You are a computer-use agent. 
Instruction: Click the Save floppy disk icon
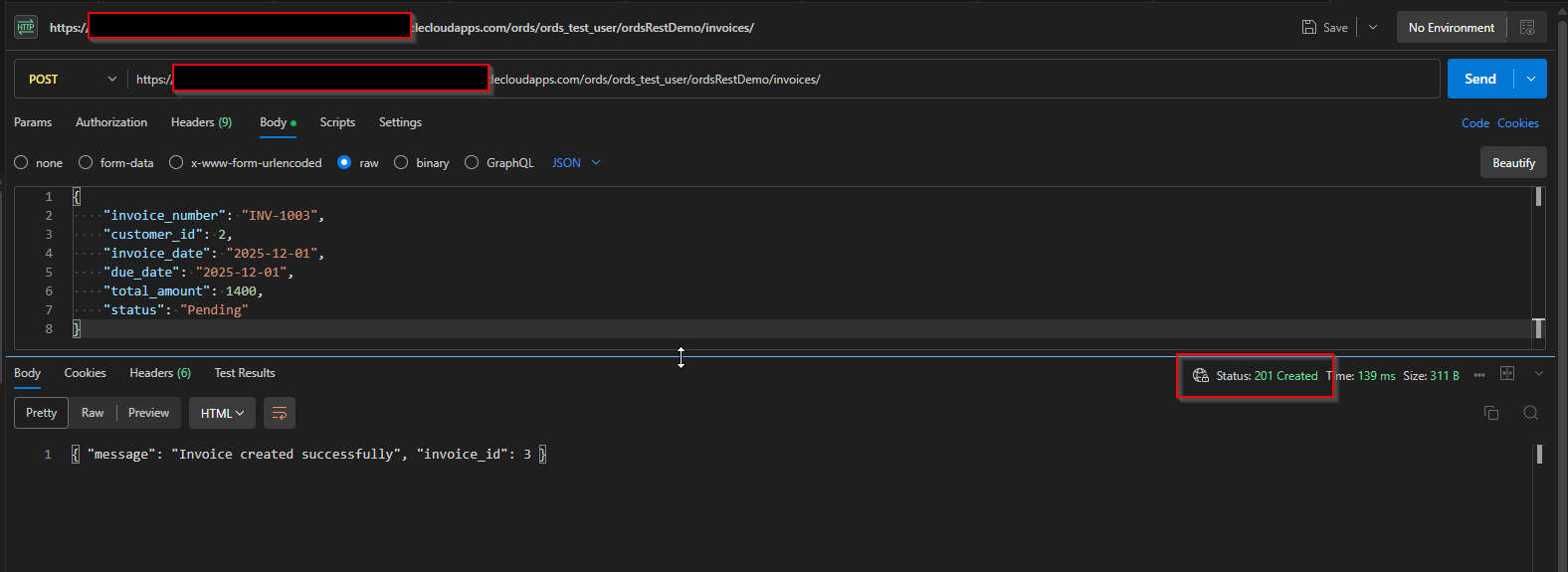tap(1309, 27)
